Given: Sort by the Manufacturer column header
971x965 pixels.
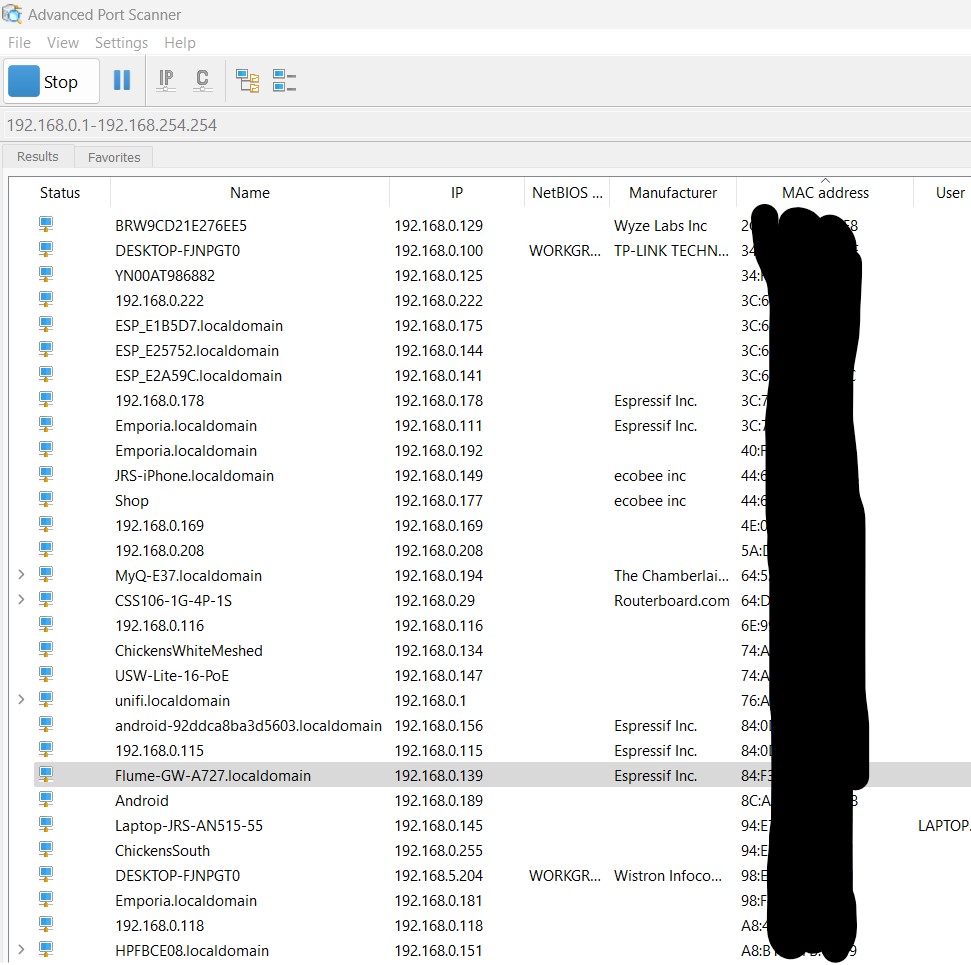Looking at the screenshot, I should click(x=673, y=193).
